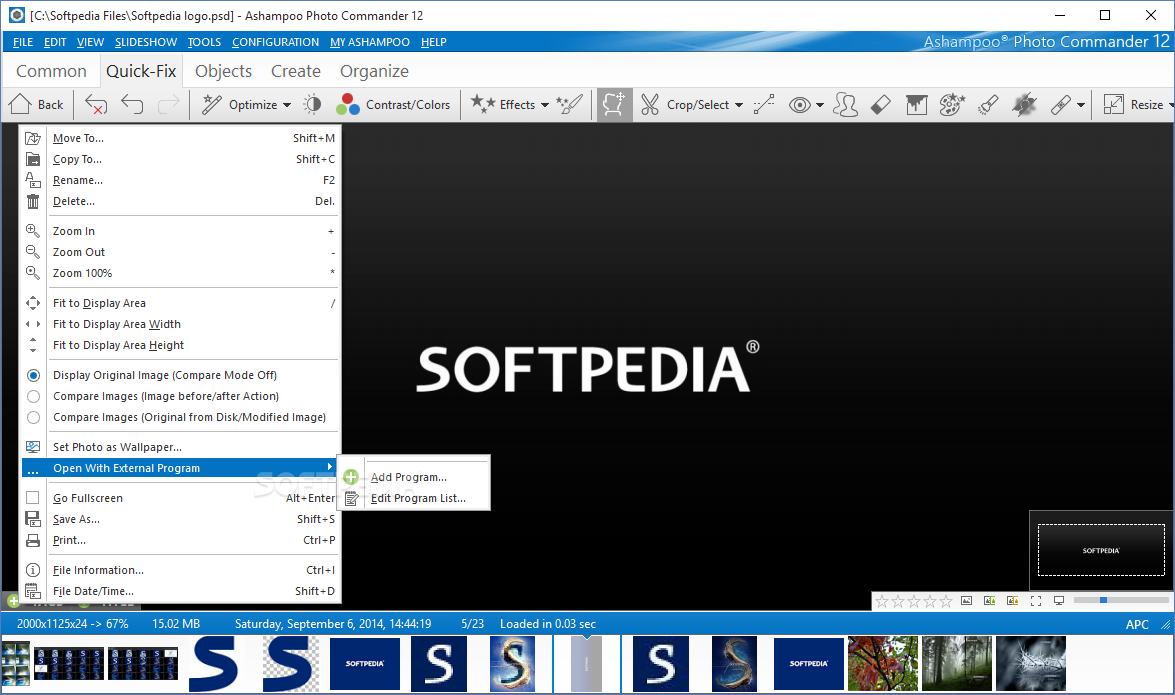Click the Crop/Select scissors icon
The width and height of the screenshot is (1175, 695).
(x=650, y=105)
